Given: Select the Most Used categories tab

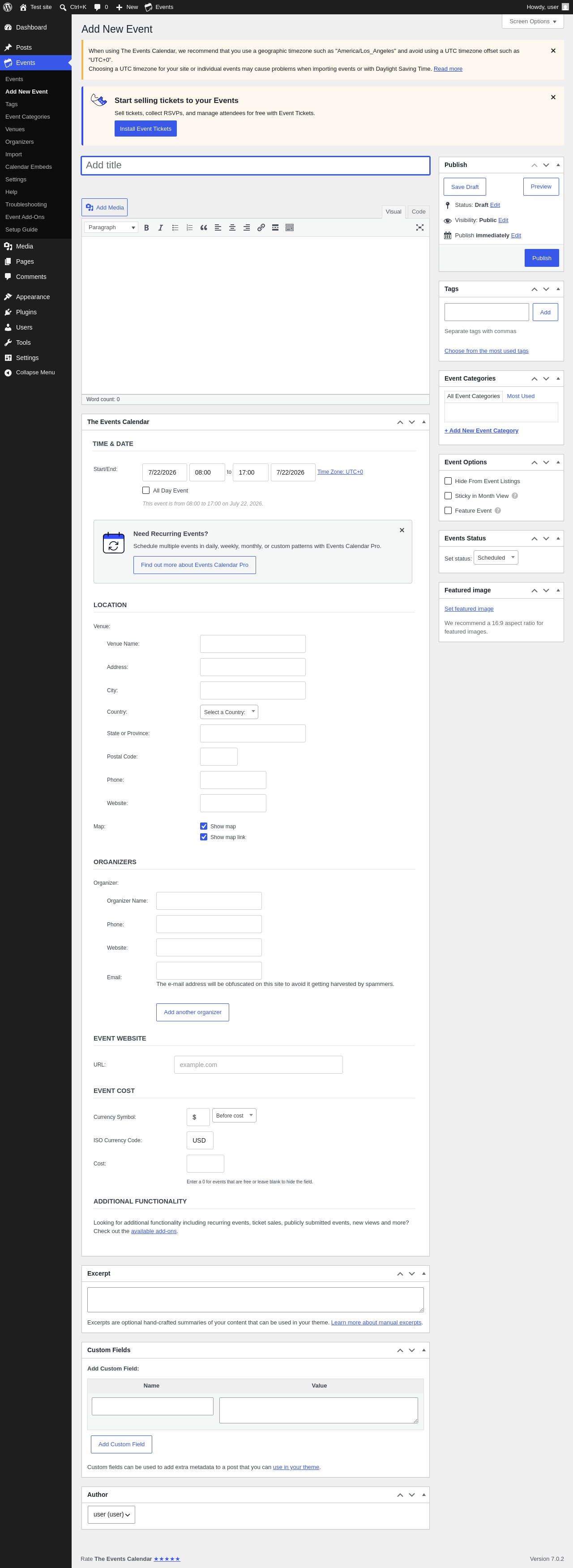Looking at the screenshot, I should click(521, 396).
